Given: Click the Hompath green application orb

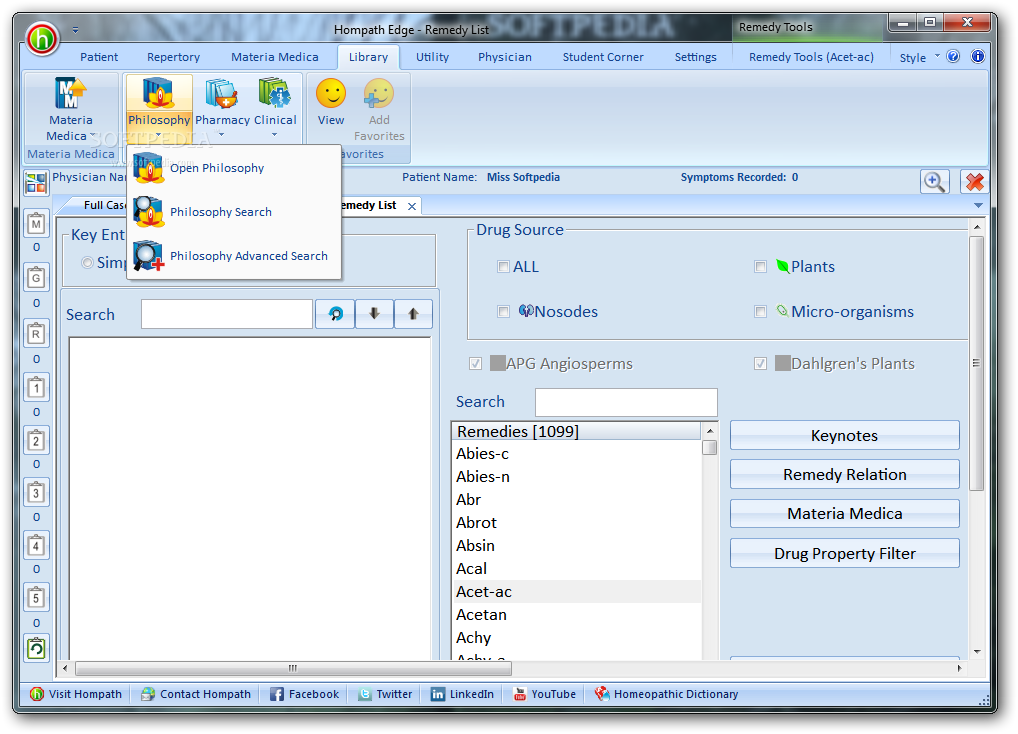Looking at the screenshot, I should click(42, 38).
